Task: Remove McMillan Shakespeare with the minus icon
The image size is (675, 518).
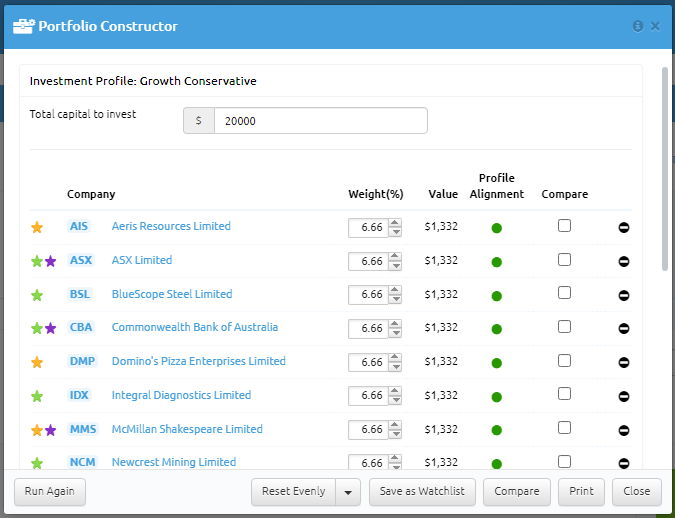Action: pos(624,430)
